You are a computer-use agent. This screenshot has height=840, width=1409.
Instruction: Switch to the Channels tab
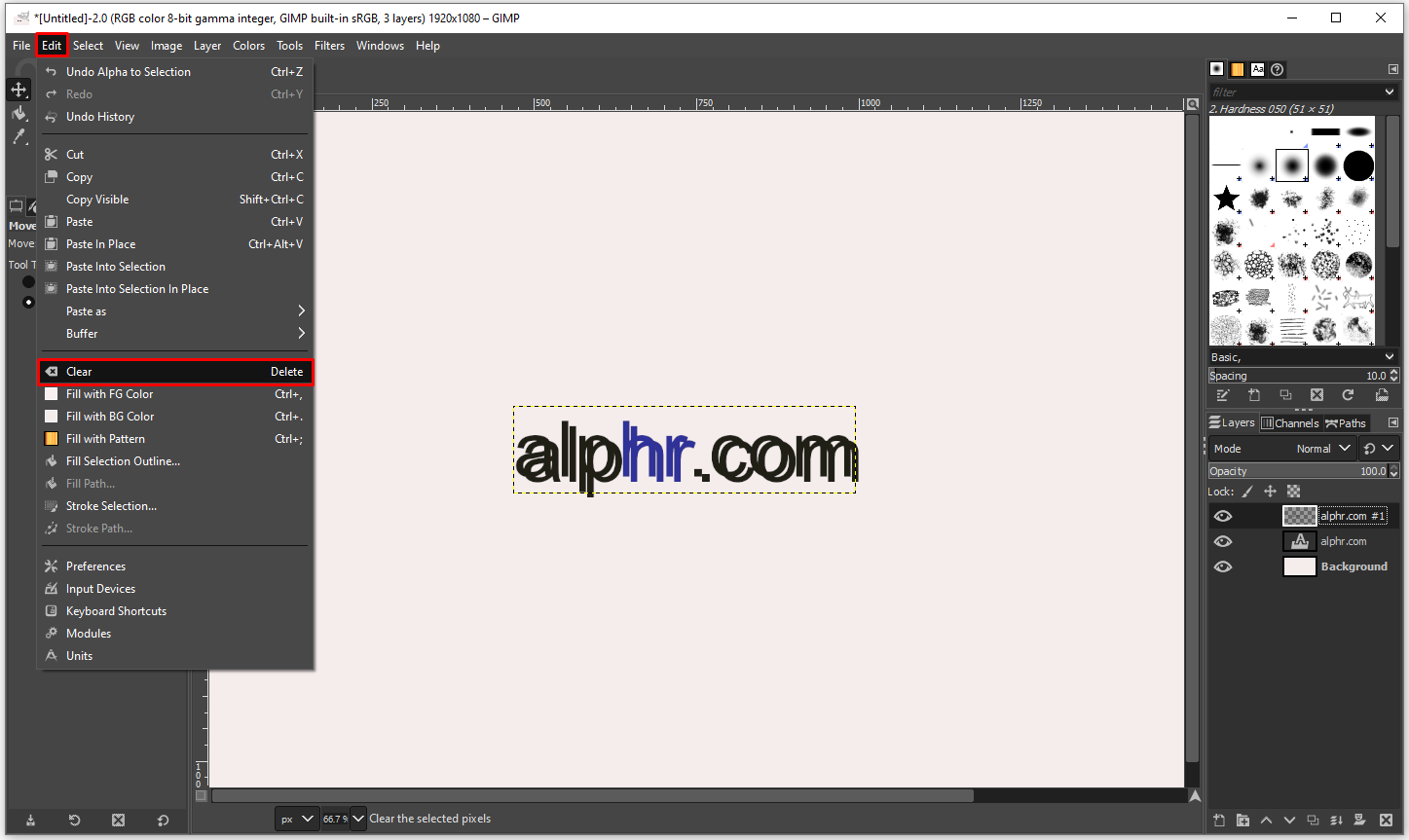(x=1290, y=423)
